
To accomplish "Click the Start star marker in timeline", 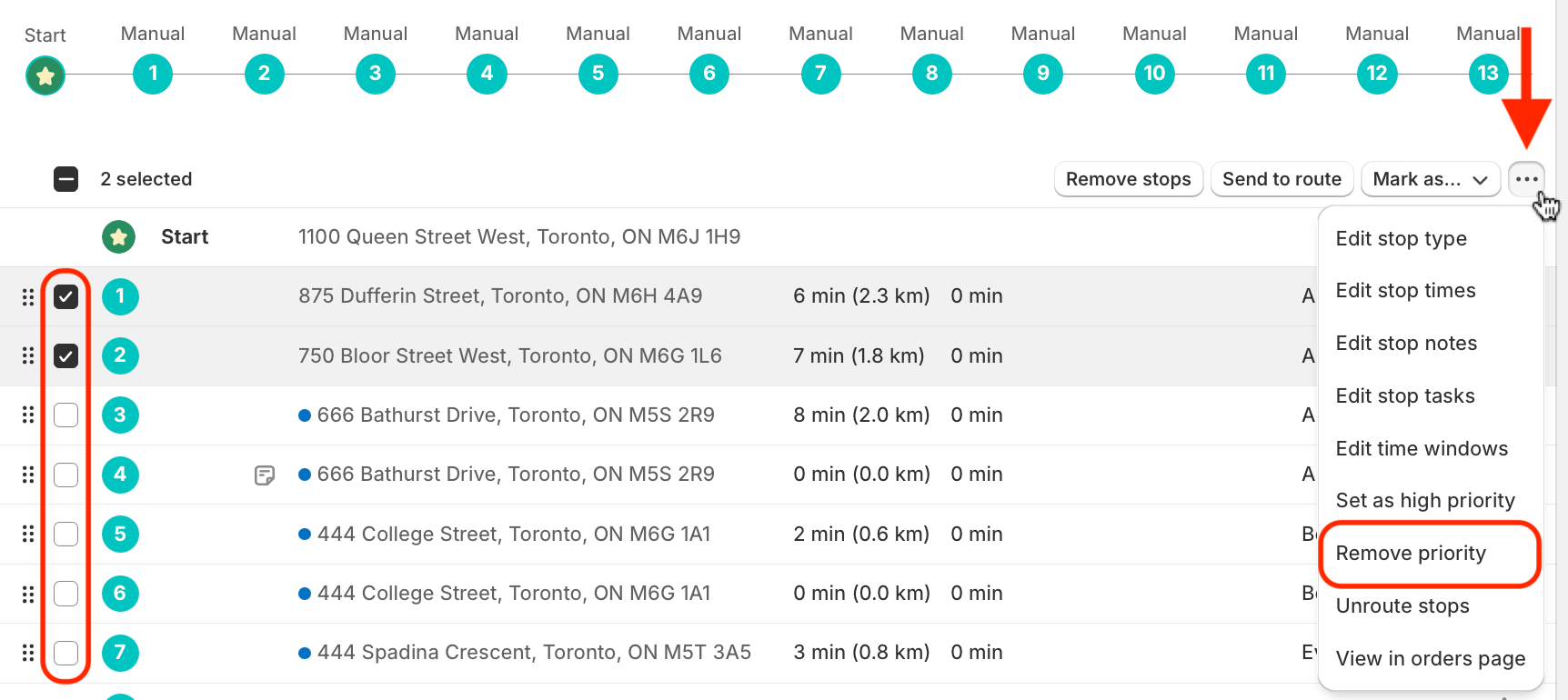I will [x=45, y=75].
